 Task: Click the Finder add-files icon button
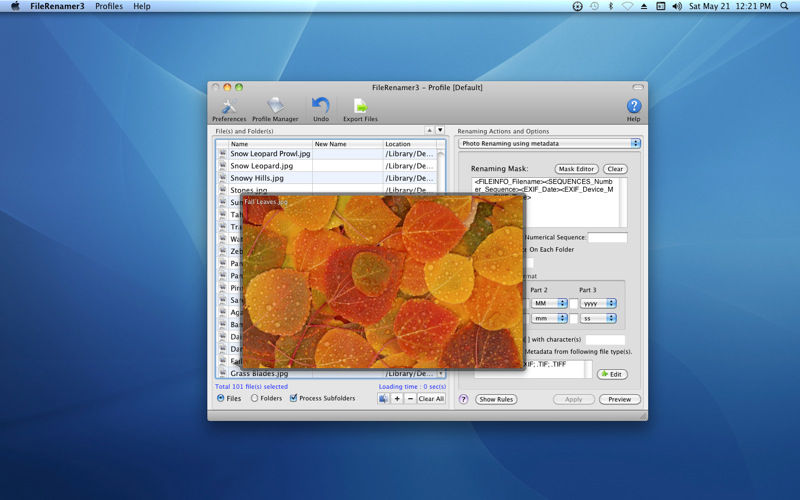pyautogui.click(x=383, y=398)
